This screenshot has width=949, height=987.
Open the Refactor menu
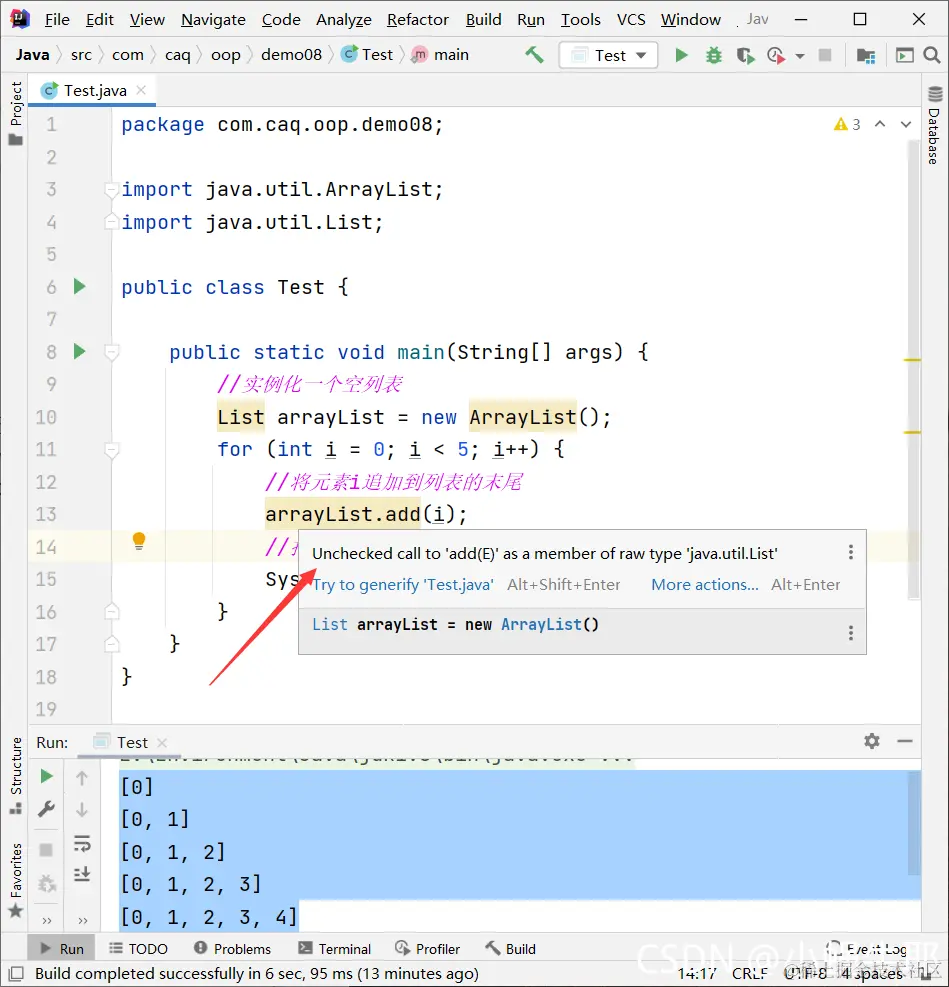417,20
